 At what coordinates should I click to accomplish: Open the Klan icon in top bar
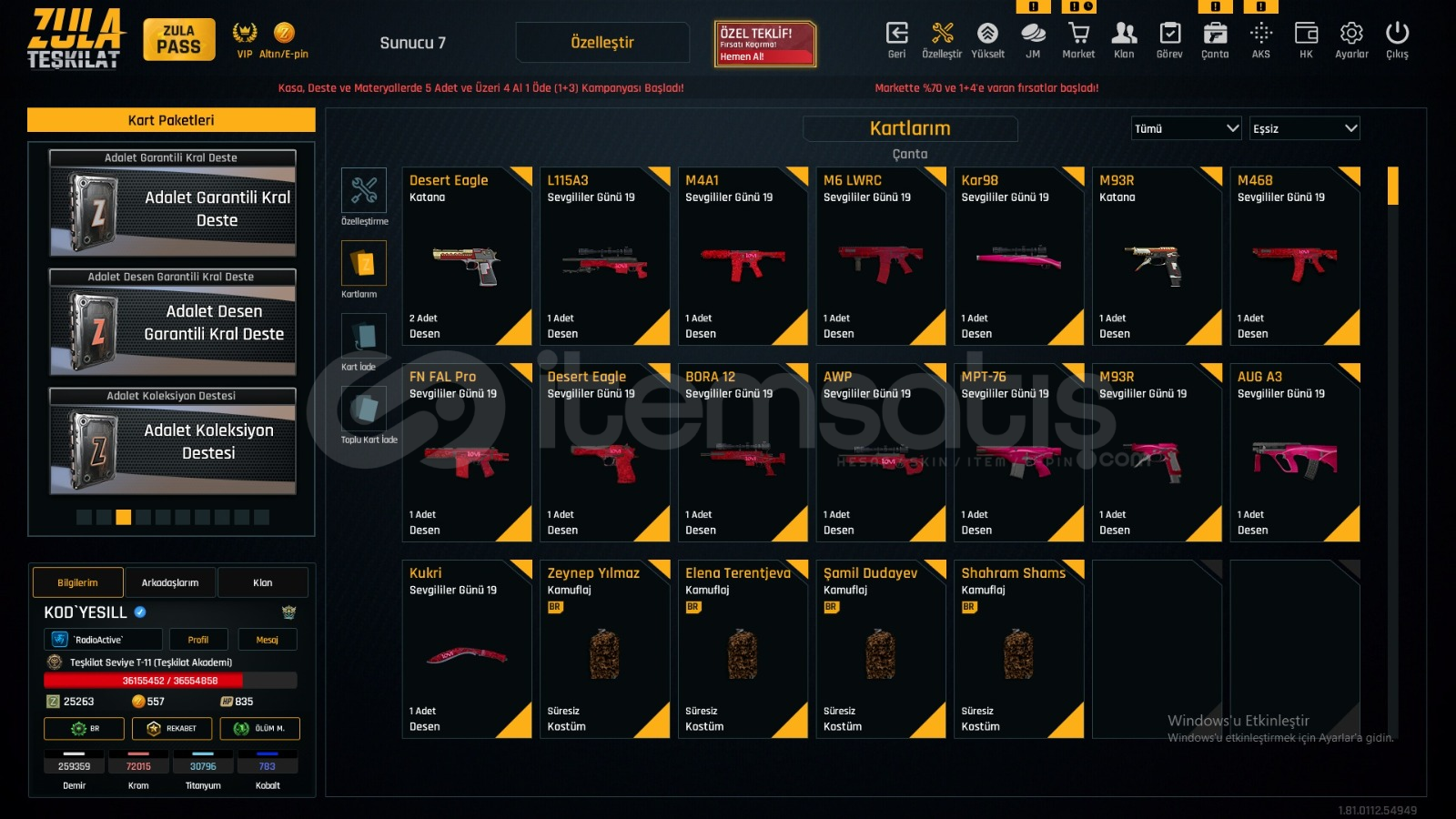click(x=1124, y=40)
